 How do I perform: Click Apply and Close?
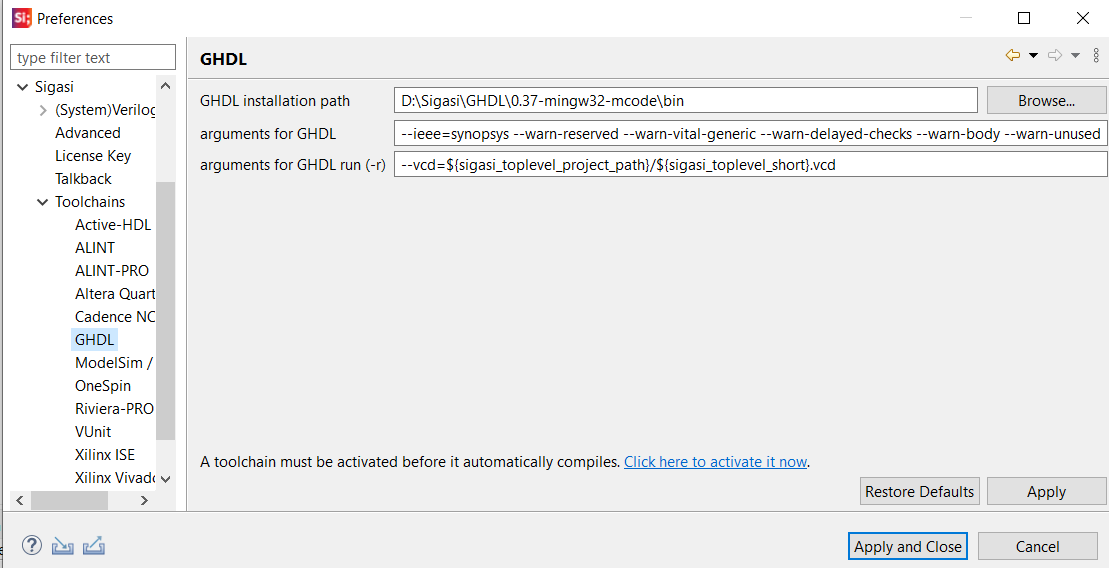pyautogui.click(x=907, y=546)
